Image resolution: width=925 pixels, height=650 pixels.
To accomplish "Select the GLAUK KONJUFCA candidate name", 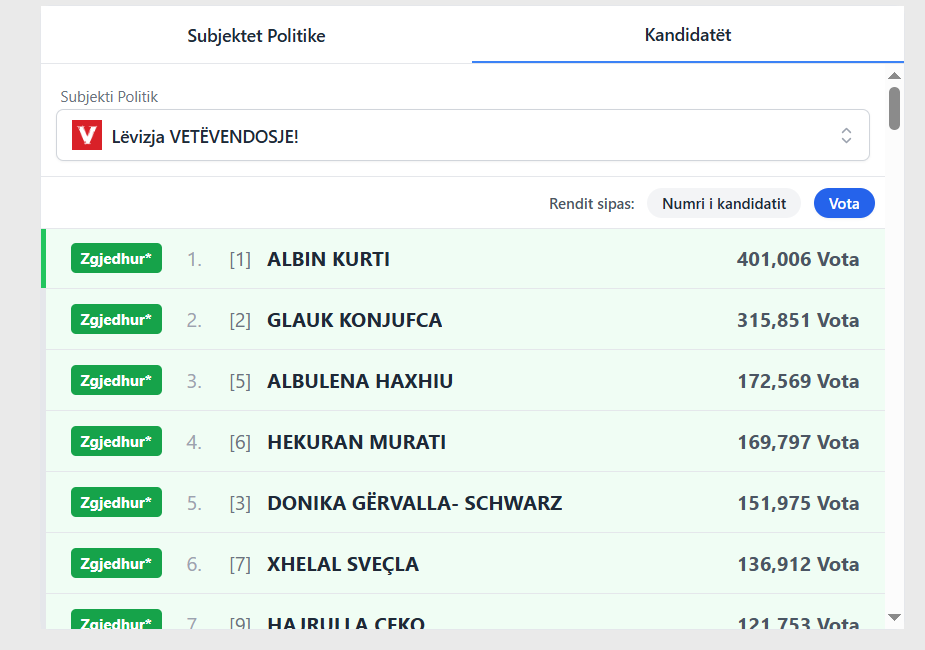I will (354, 320).
